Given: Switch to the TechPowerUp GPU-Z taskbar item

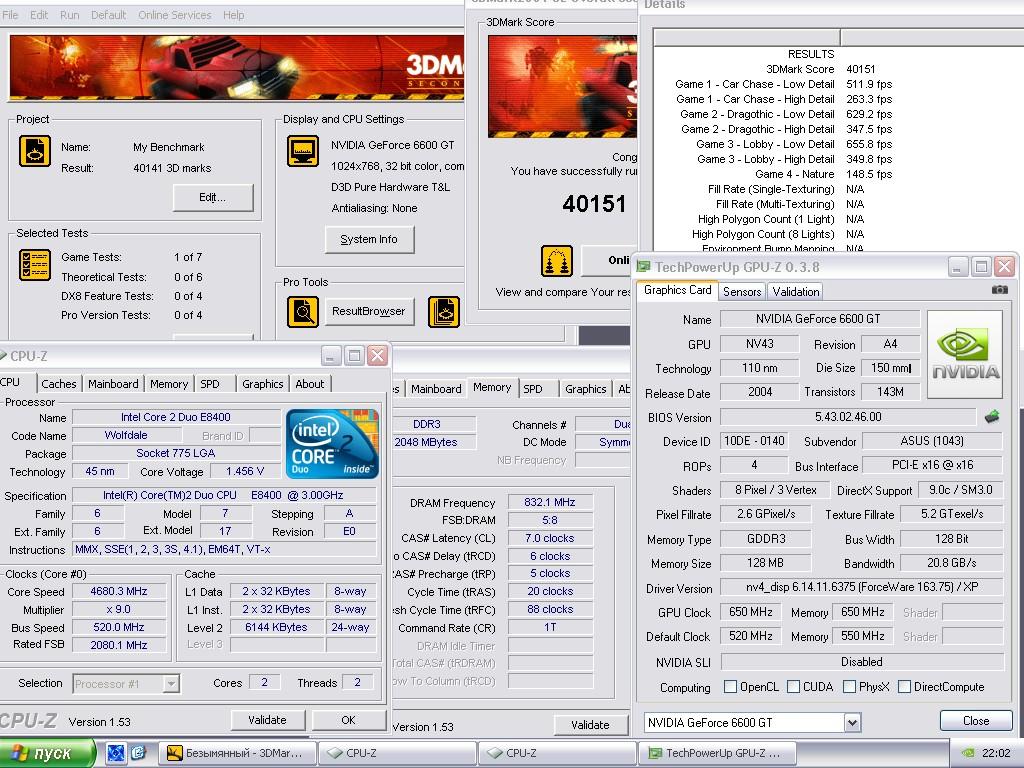Looking at the screenshot, I should 718,753.
